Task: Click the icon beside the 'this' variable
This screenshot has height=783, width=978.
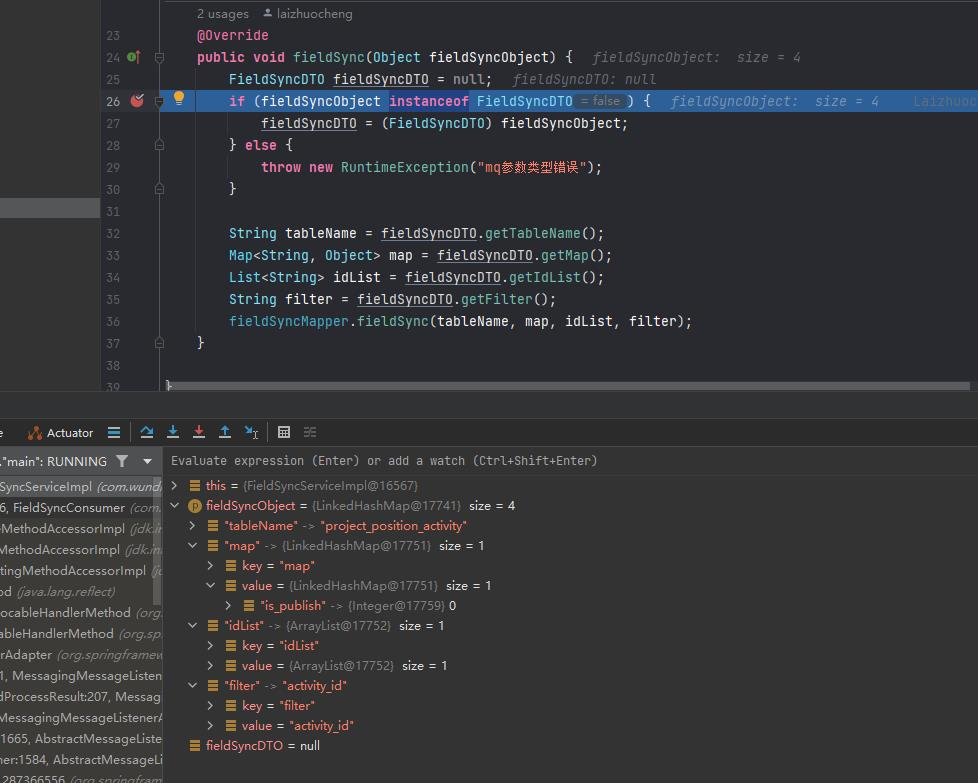Action: pos(195,485)
